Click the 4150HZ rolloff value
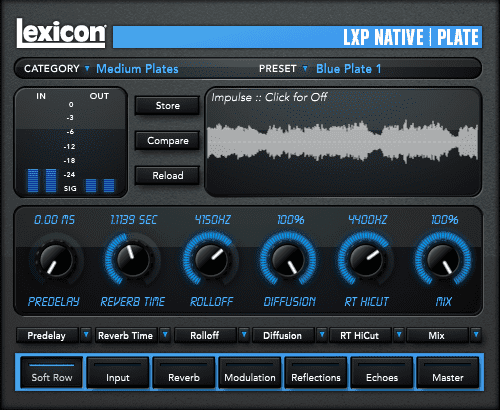Screen dimensions: 500x410 [x=213, y=220]
